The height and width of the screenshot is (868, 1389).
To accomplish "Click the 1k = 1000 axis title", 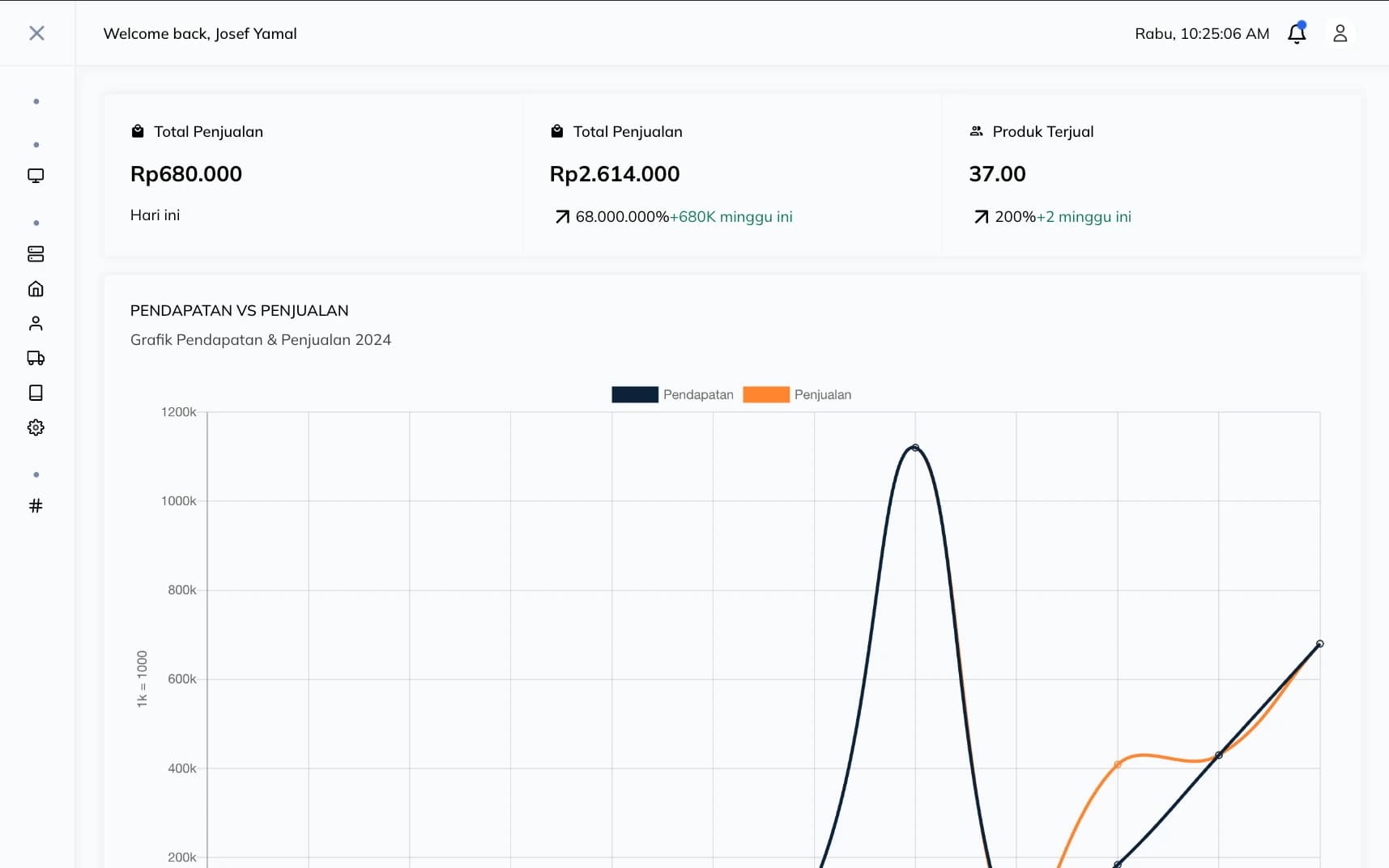I will pos(143,679).
